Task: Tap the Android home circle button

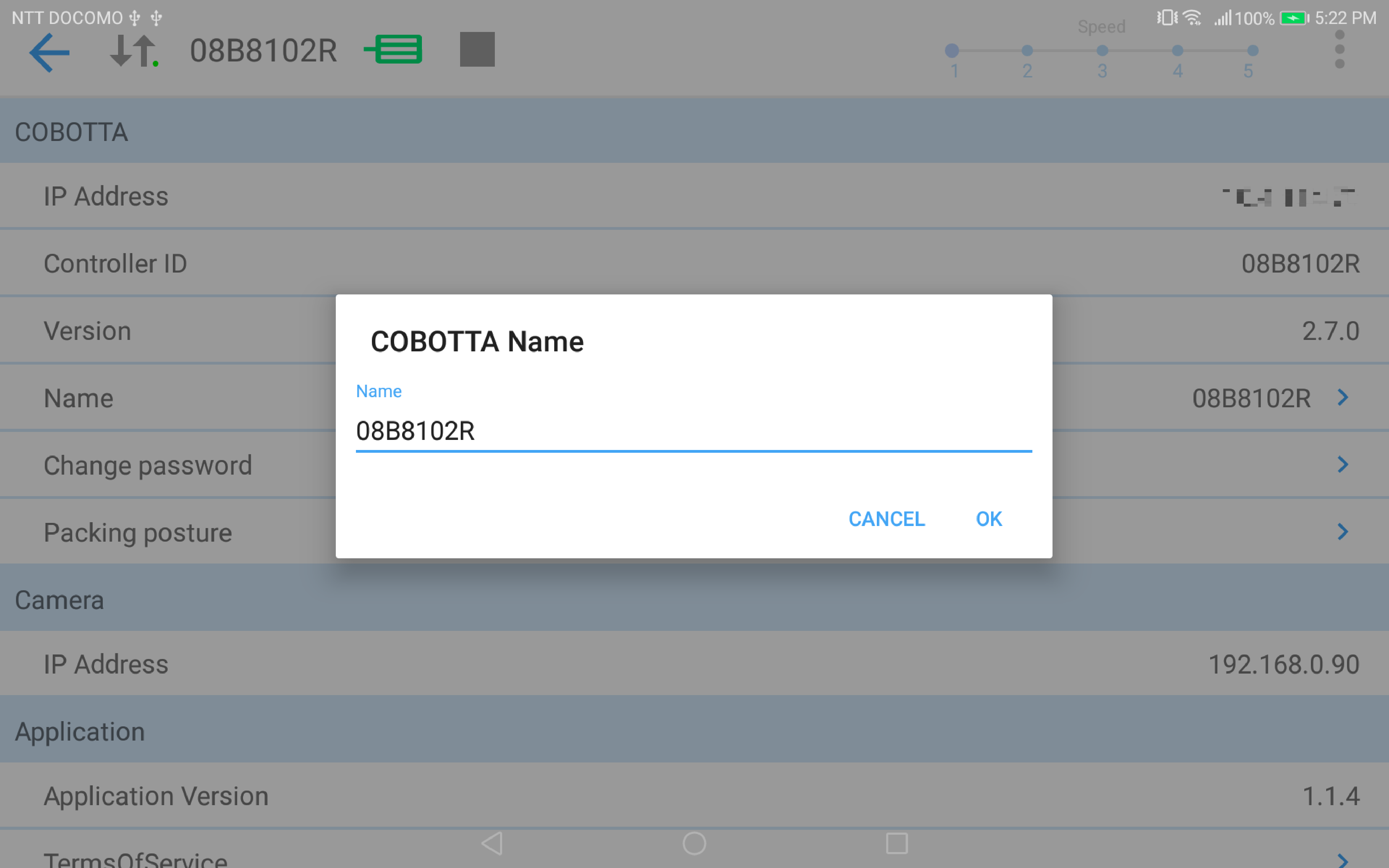Action: pos(694,843)
